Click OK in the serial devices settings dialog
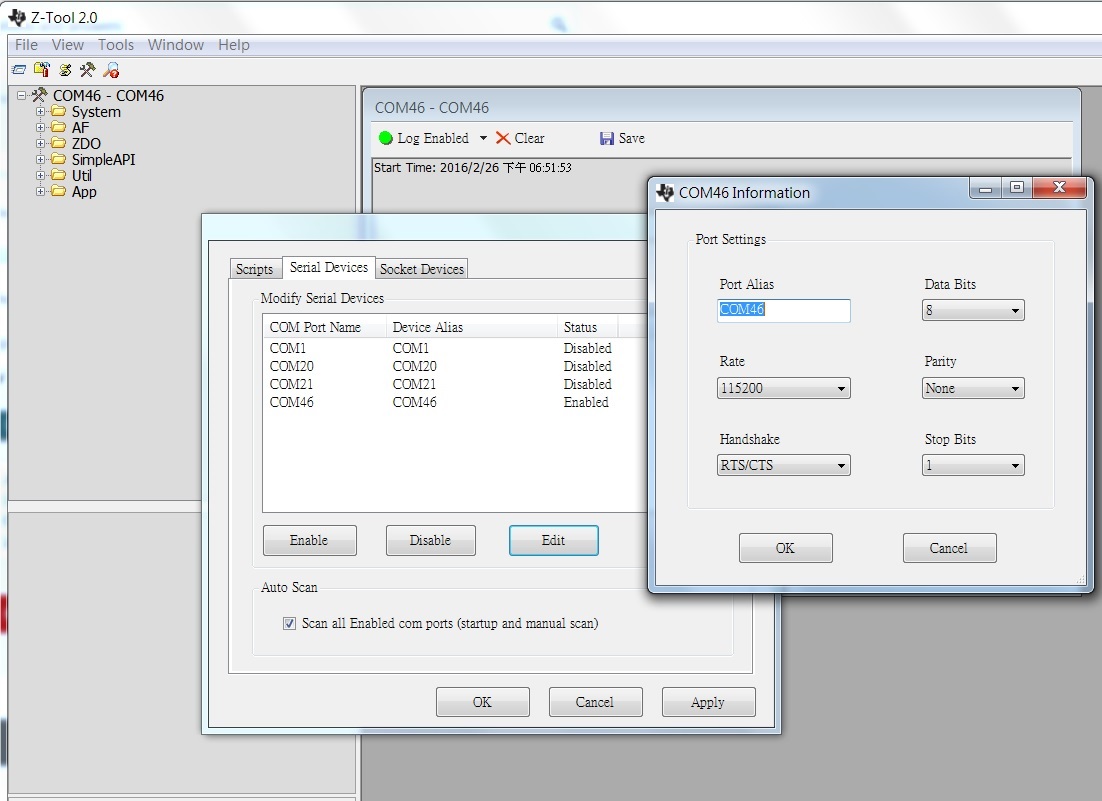 pos(482,702)
